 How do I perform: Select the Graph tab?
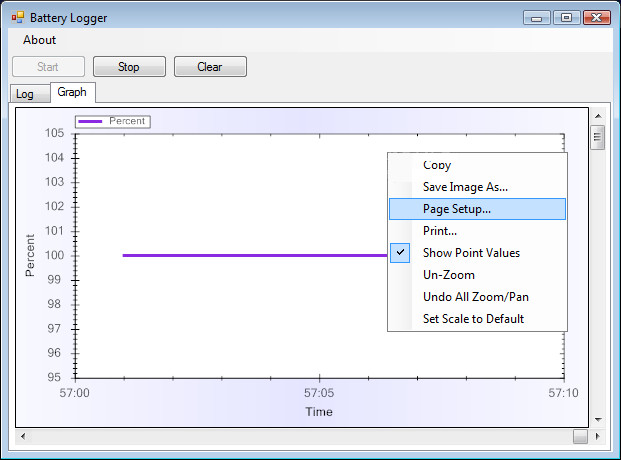click(x=72, y=92)
